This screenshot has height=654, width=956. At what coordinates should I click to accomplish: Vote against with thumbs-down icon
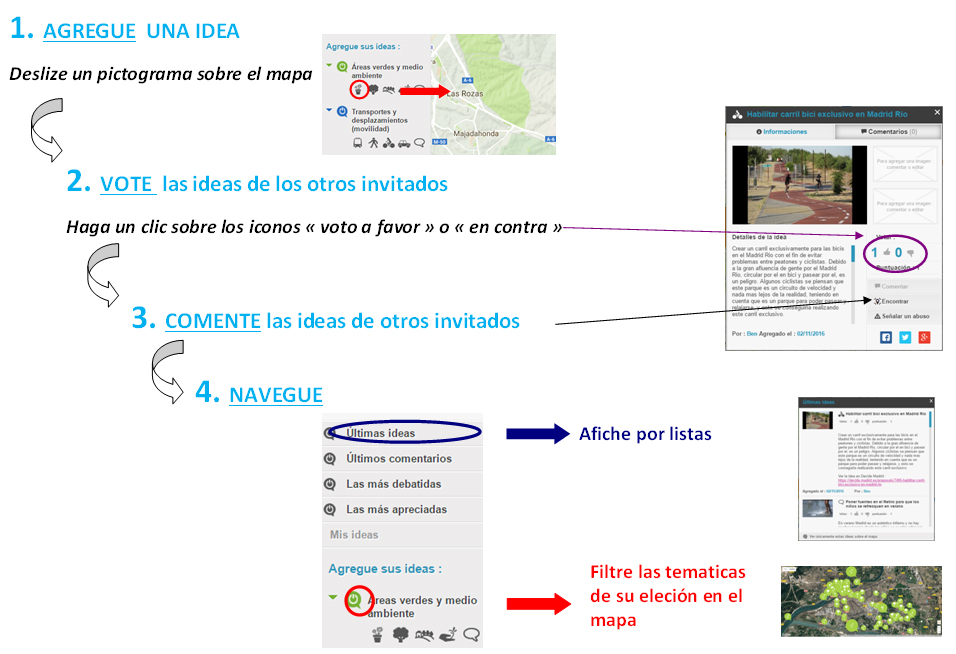912,253
